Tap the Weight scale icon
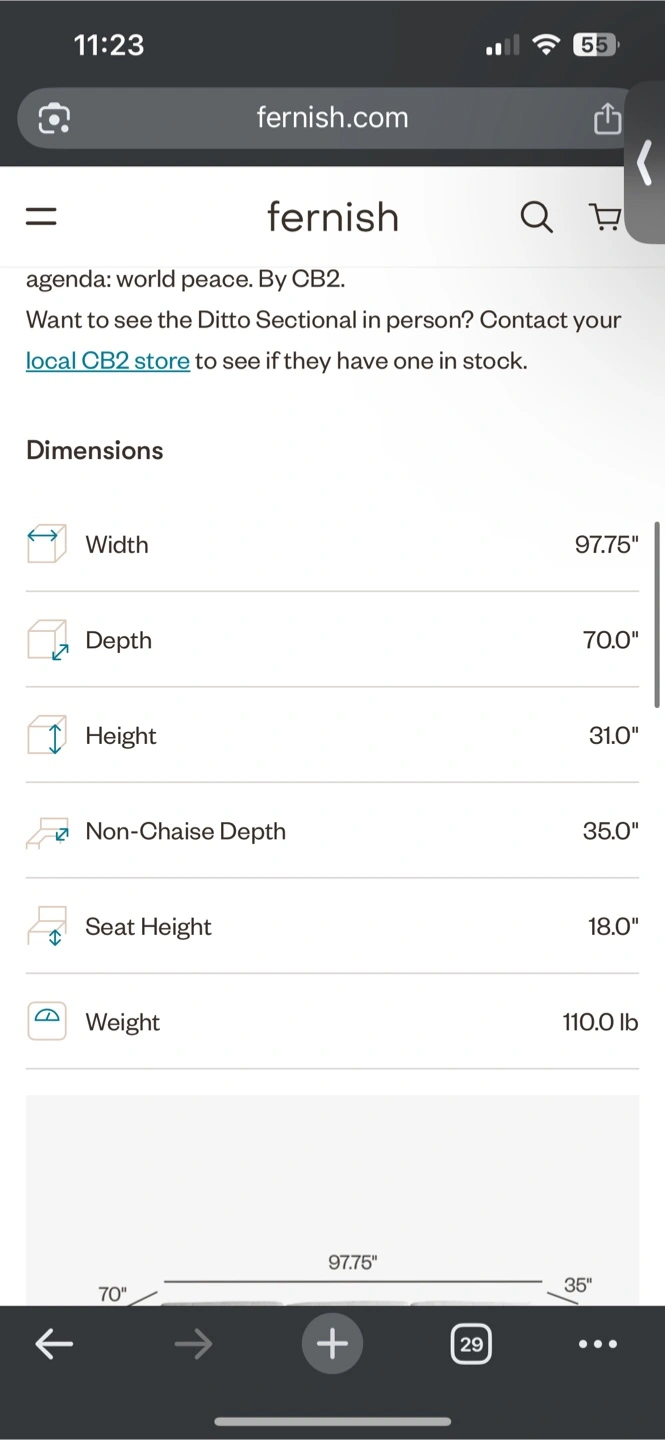The height and width of the screenshot is (1440, 665). [46, 1021]
